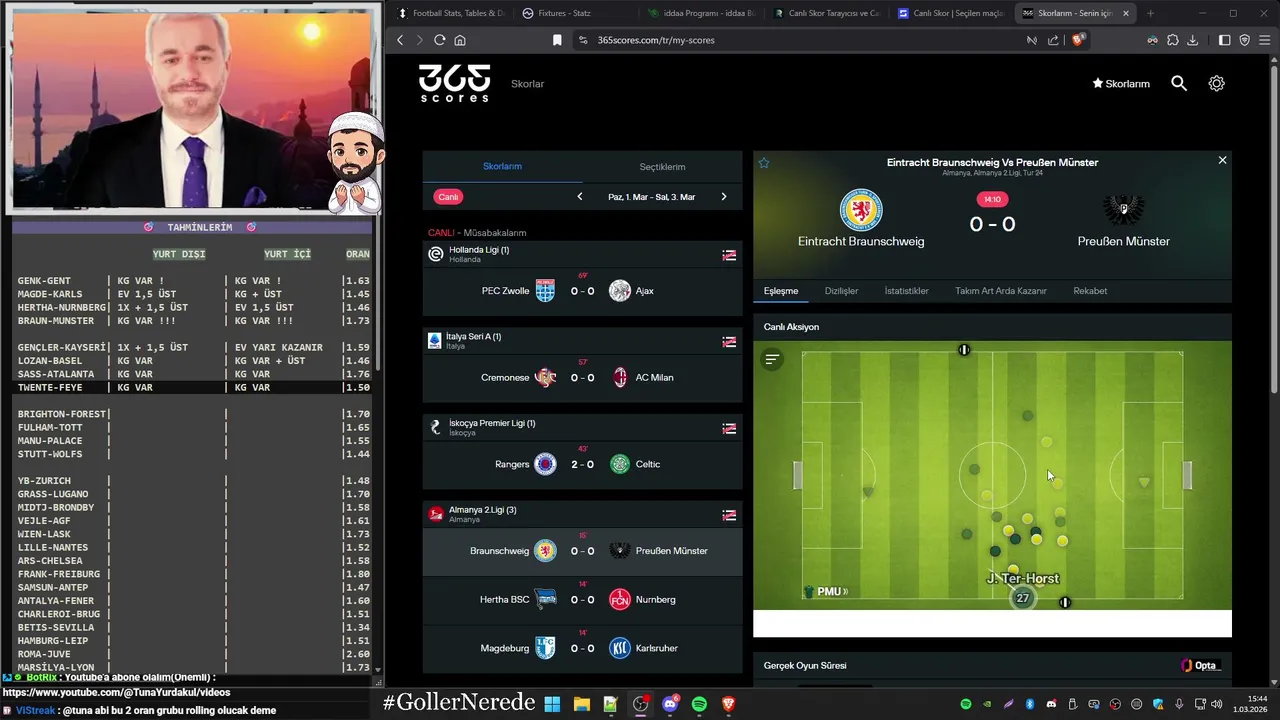Open the 365scores search icon
This screenshot has width=1280, height=720.
[1179, 84]
